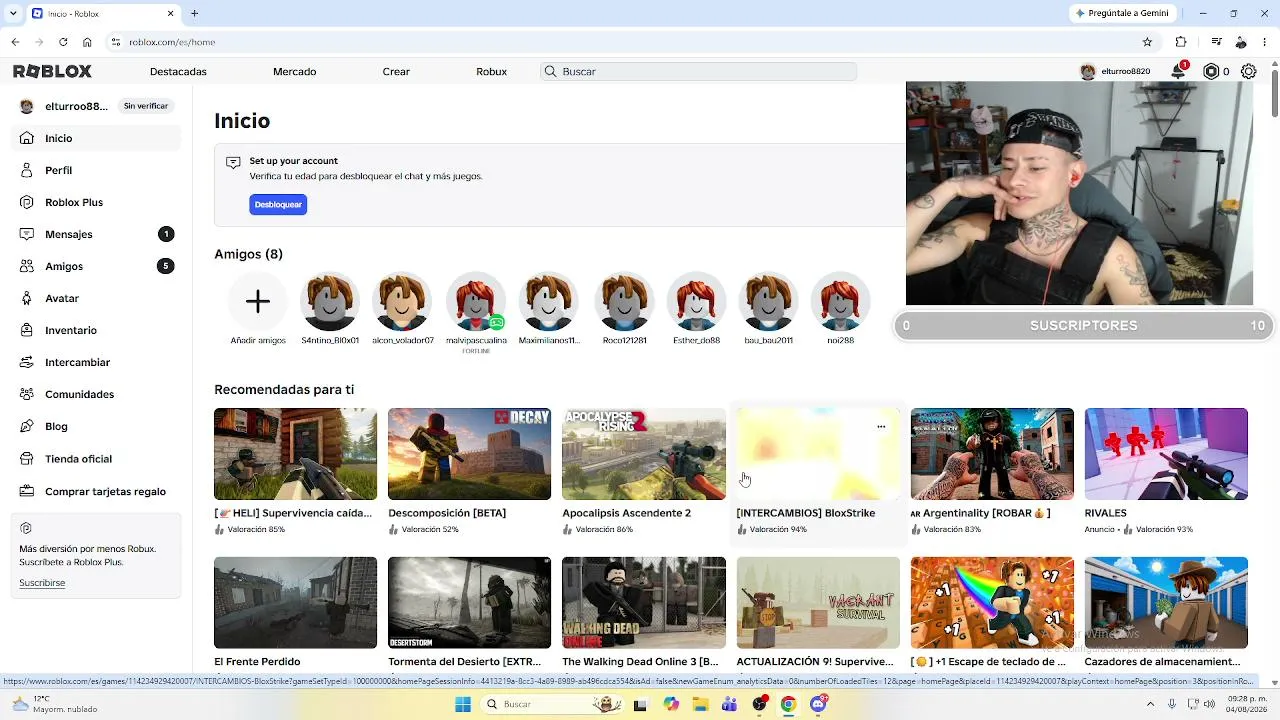The image size is (1280, 720).
Task: Open friend S4ntino_Bl0x01's avatar
Action: [330, 301]
